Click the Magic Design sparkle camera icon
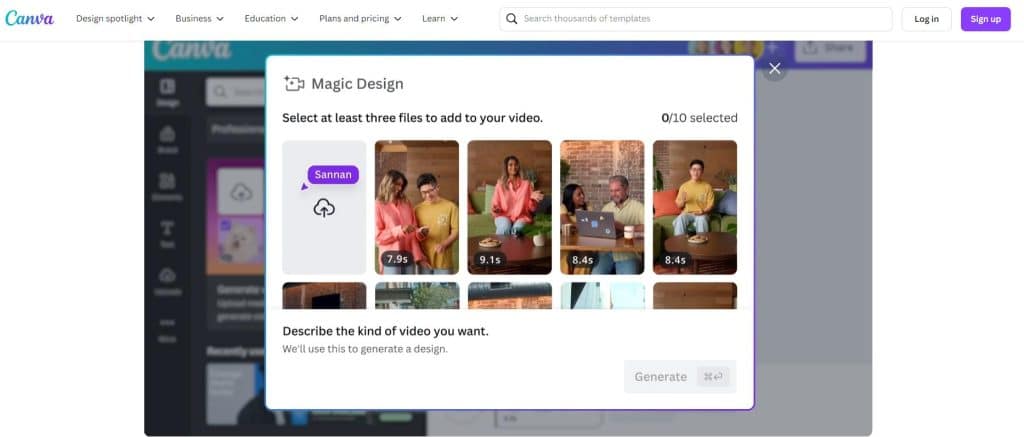 click(x=293, y=84)
